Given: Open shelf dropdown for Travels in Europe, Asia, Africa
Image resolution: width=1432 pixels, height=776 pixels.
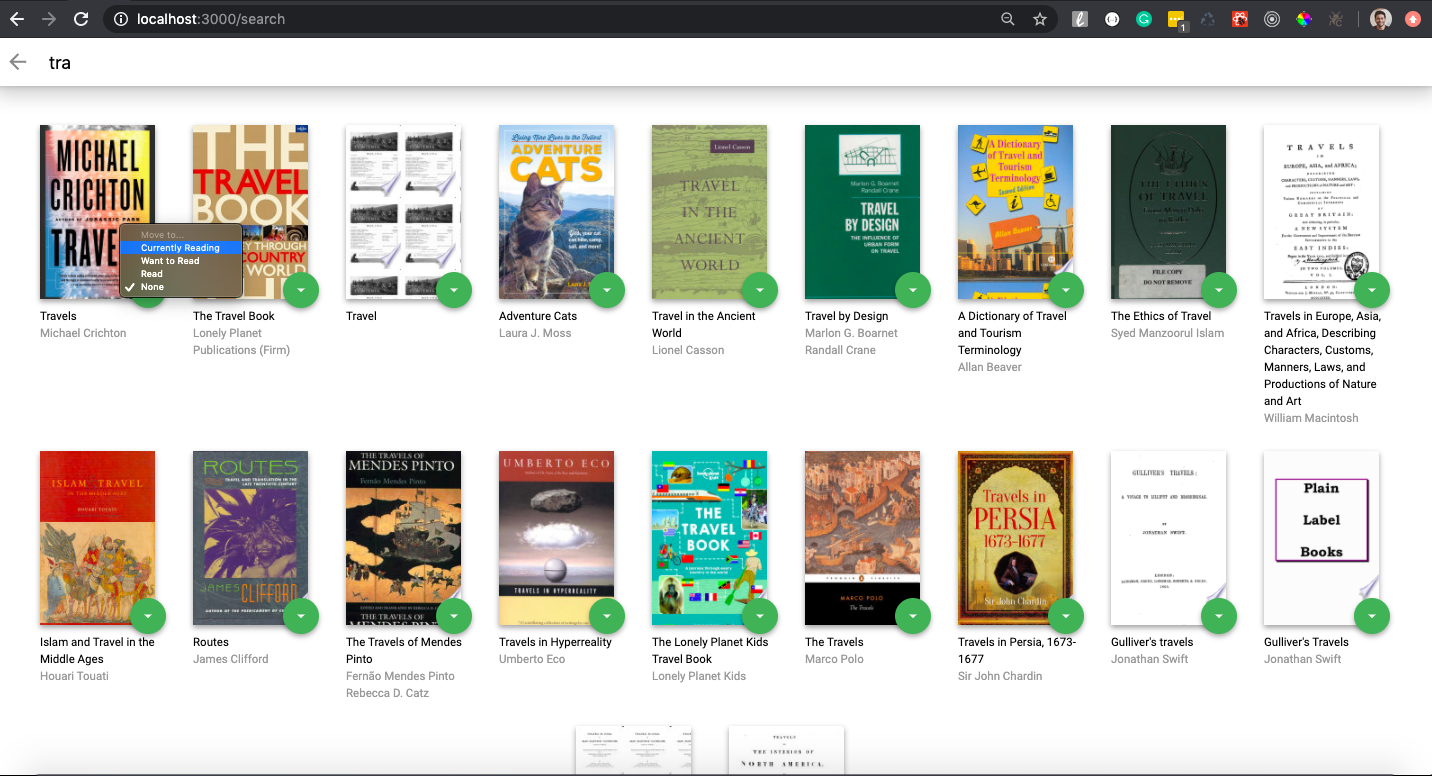Looking at the screenshot, I should point(1372,290).
